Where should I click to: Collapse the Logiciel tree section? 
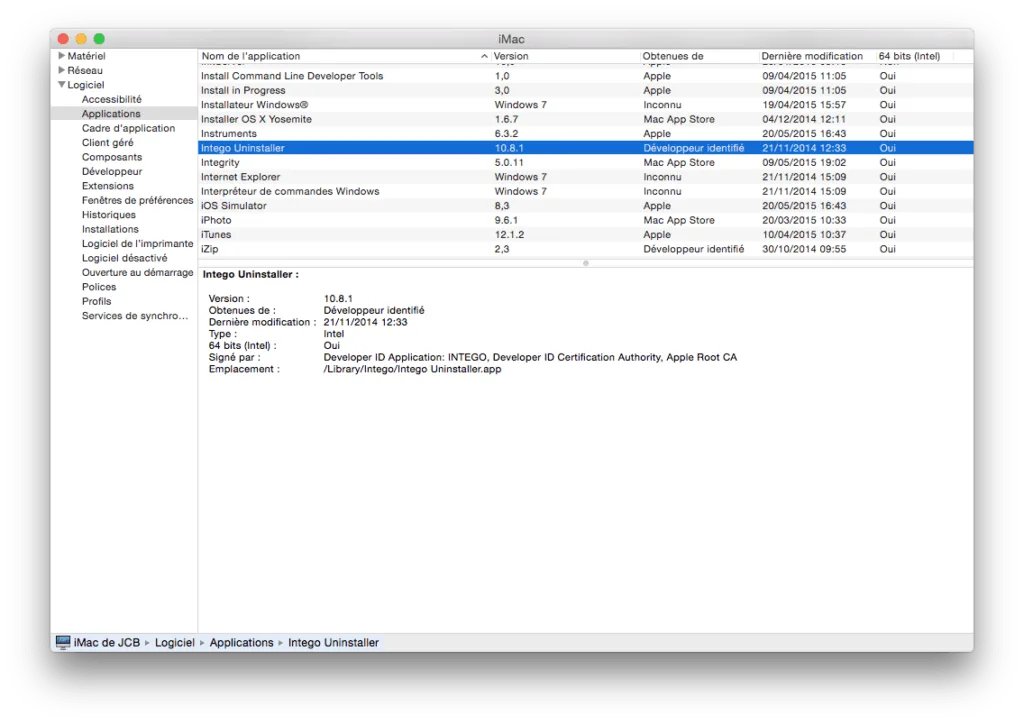pyautogui.click(x=61, y=85)
